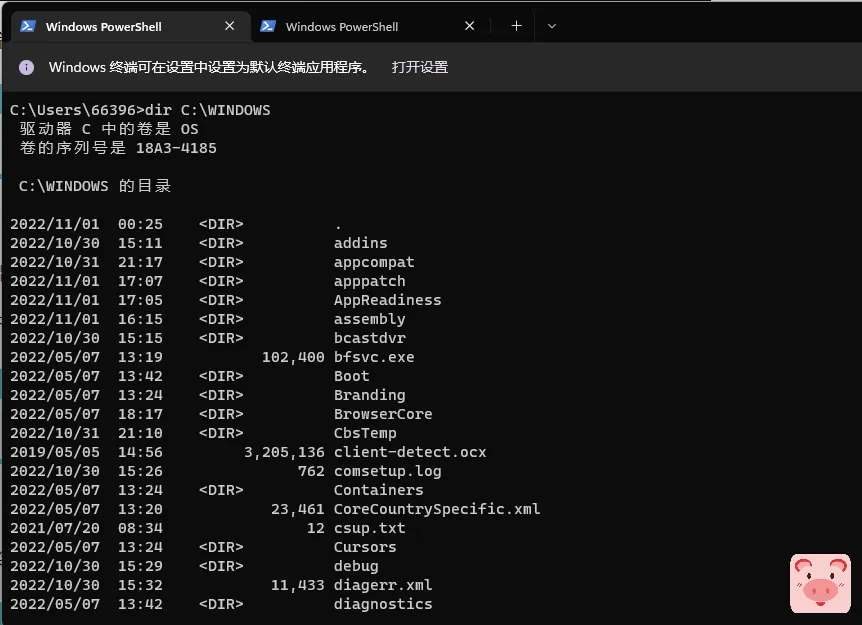The image size is (862, 625).
Task: Close the second PowerShell tab
Action: click(469, 26)
